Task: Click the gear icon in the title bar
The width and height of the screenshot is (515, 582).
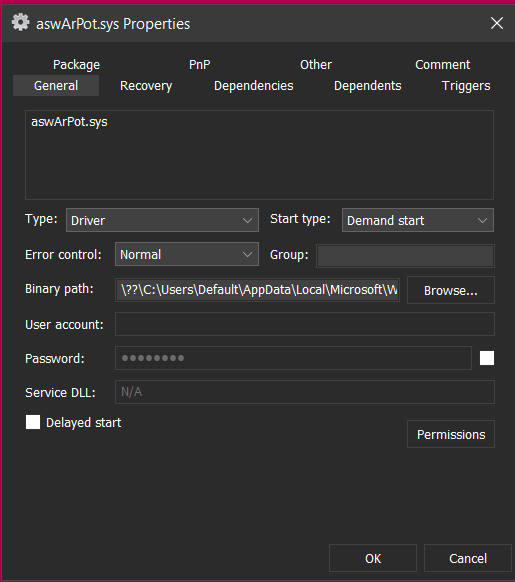Action: pos(20,23)
